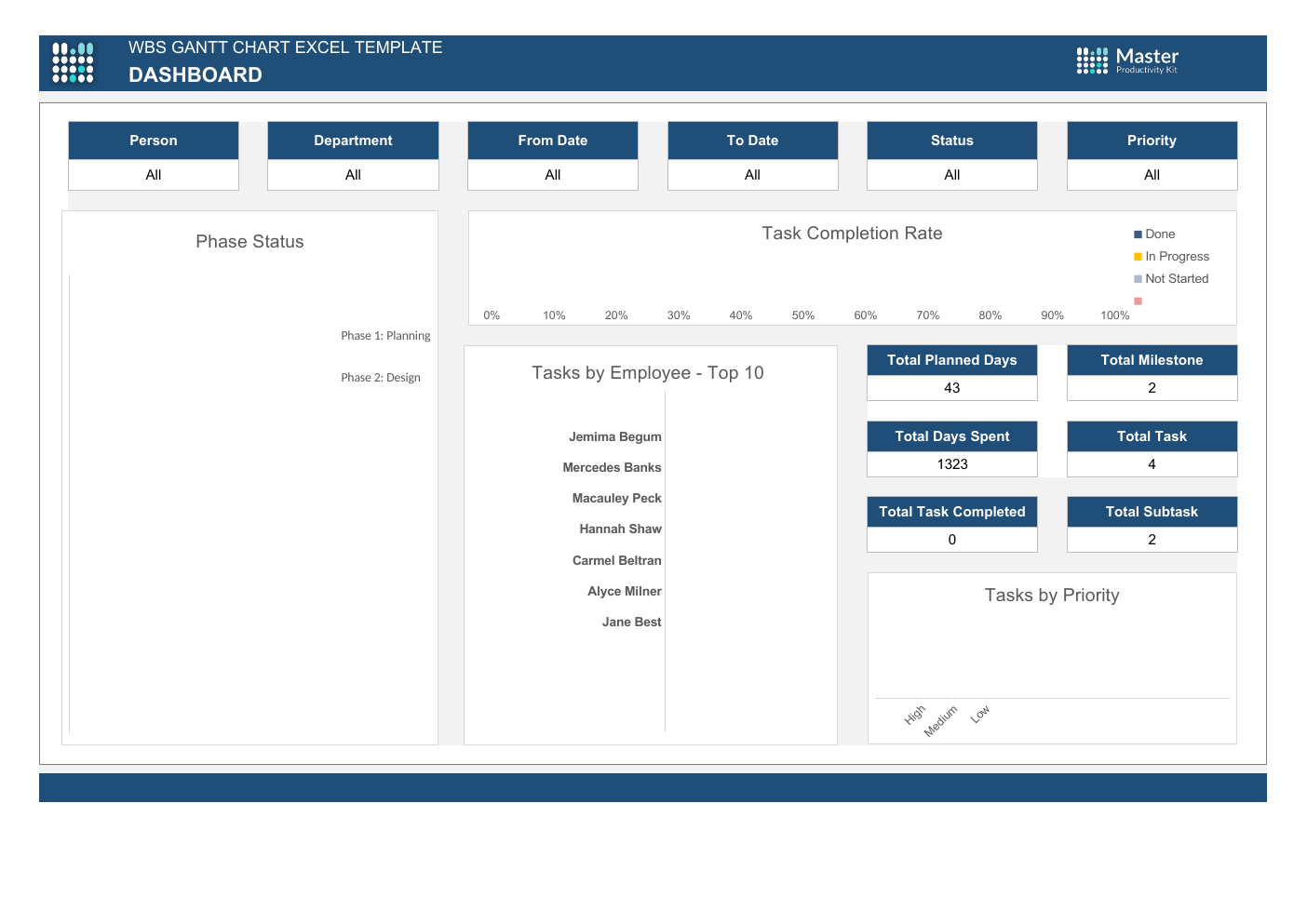Select the Tasks by Priority chart title
Viewport: 1307px width, 924px height.
click(x=1052, y=596)
